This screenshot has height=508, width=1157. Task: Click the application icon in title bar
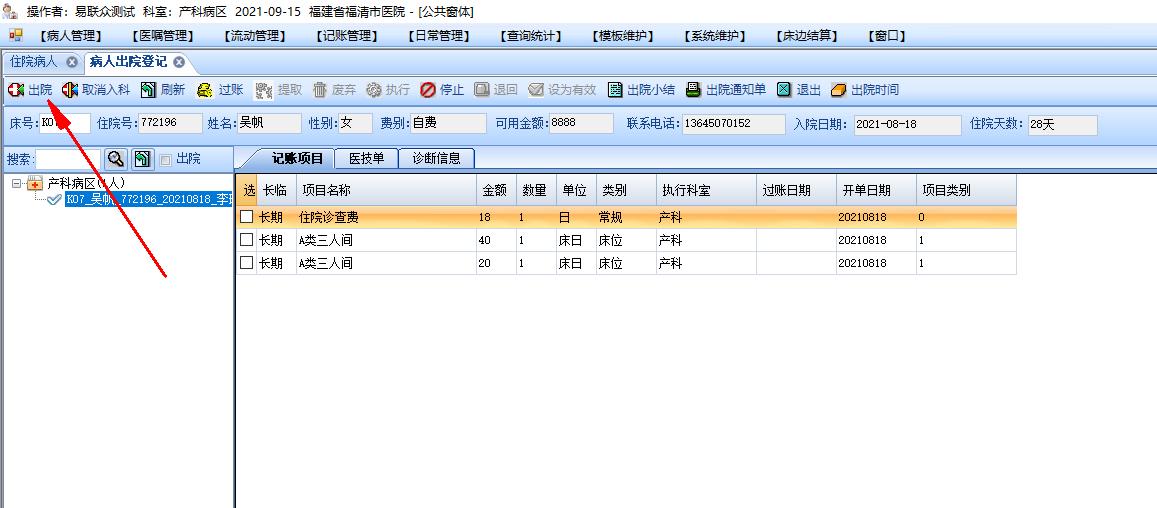(10, 11)
